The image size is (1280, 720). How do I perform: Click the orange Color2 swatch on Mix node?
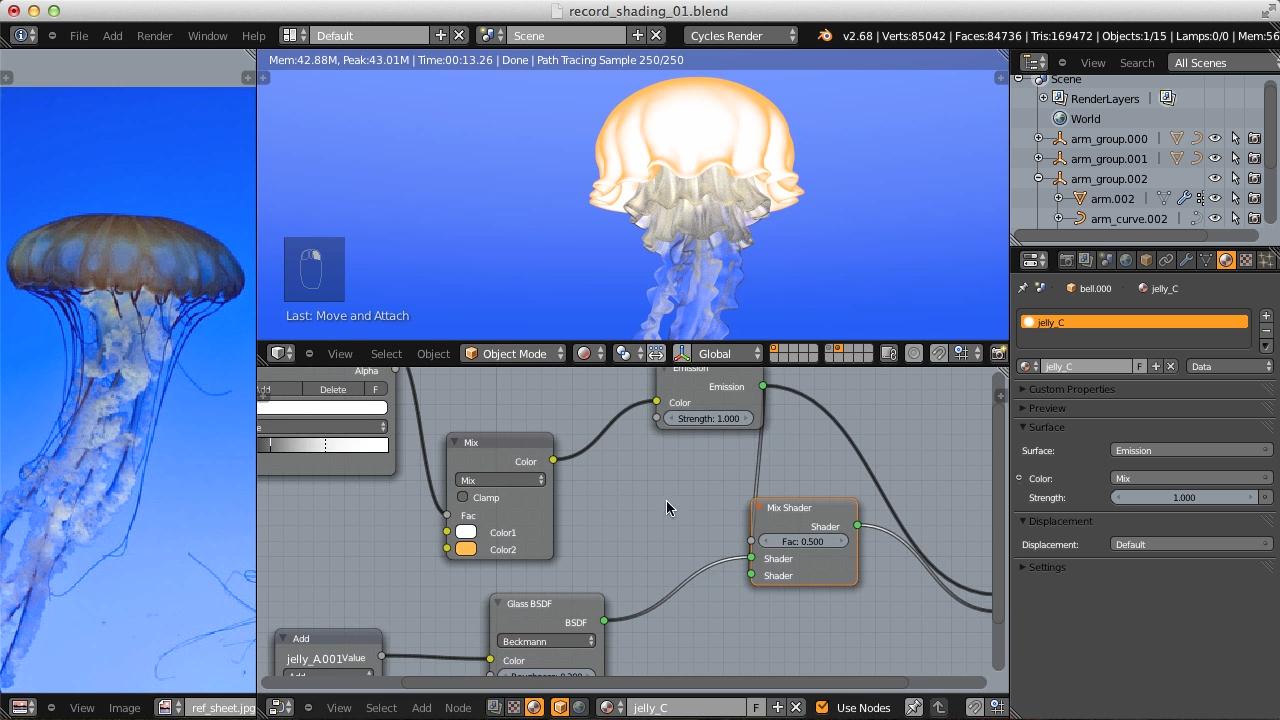point(466,549)
